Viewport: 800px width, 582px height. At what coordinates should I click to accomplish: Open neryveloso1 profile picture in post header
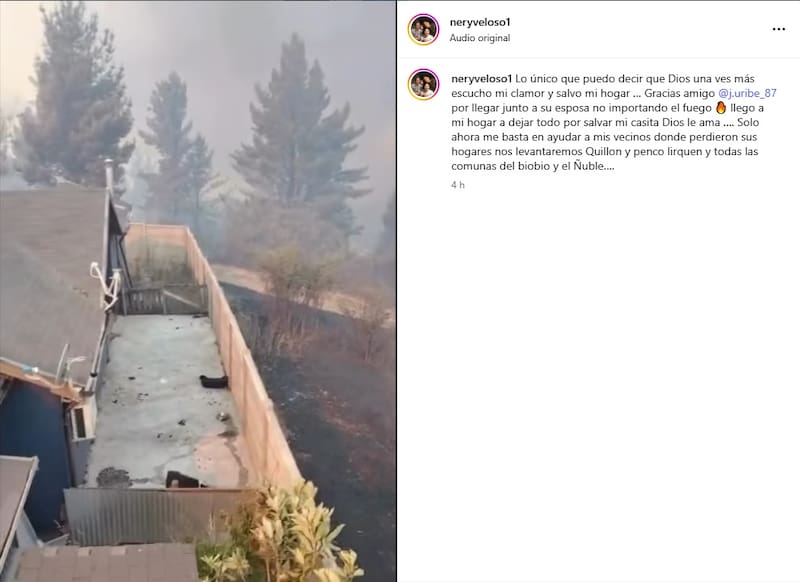point(423,30)
